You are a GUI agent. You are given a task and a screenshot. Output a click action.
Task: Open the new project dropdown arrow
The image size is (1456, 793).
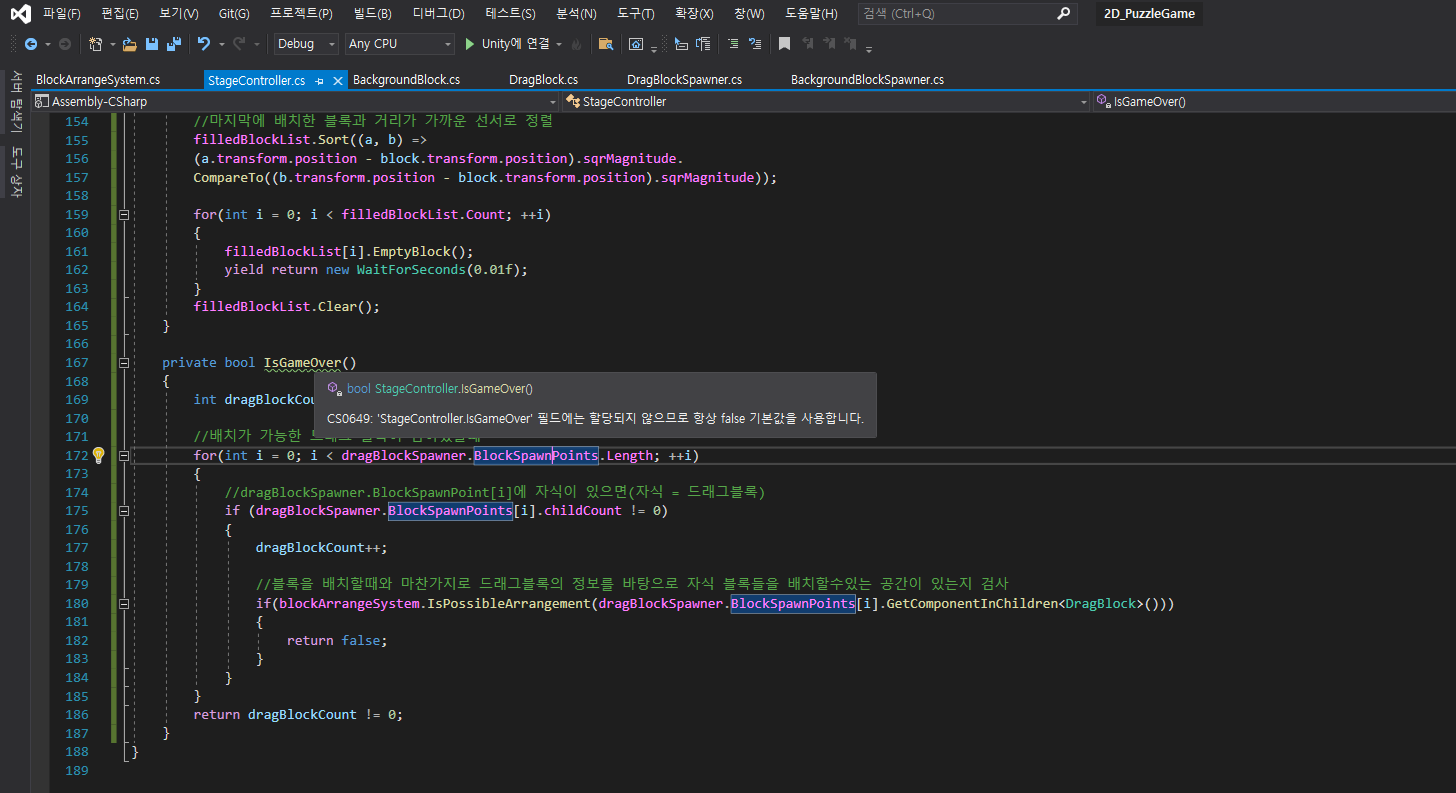point(112,45)
